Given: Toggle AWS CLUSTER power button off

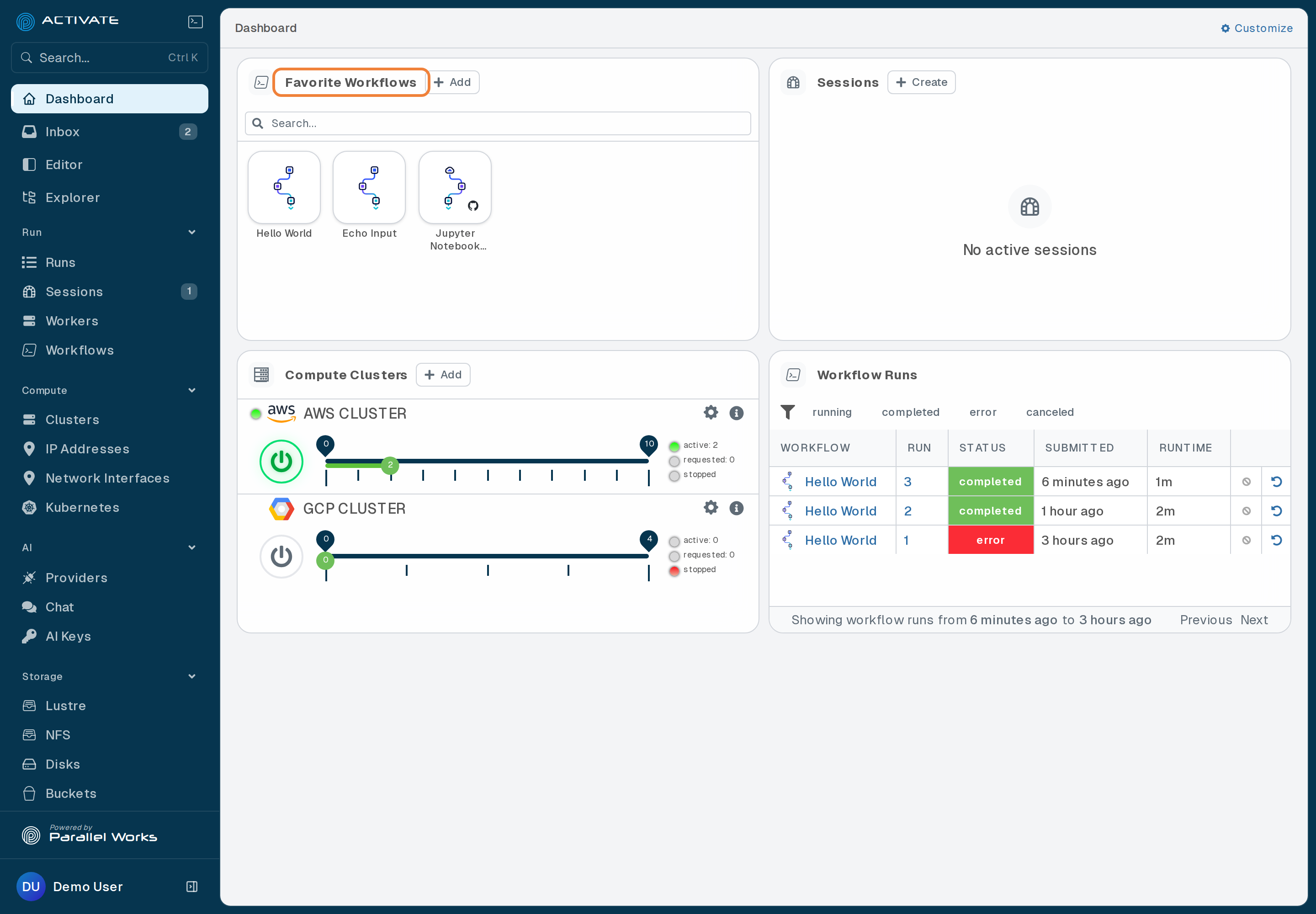Looking at the screenshot, I should [281, 462].
